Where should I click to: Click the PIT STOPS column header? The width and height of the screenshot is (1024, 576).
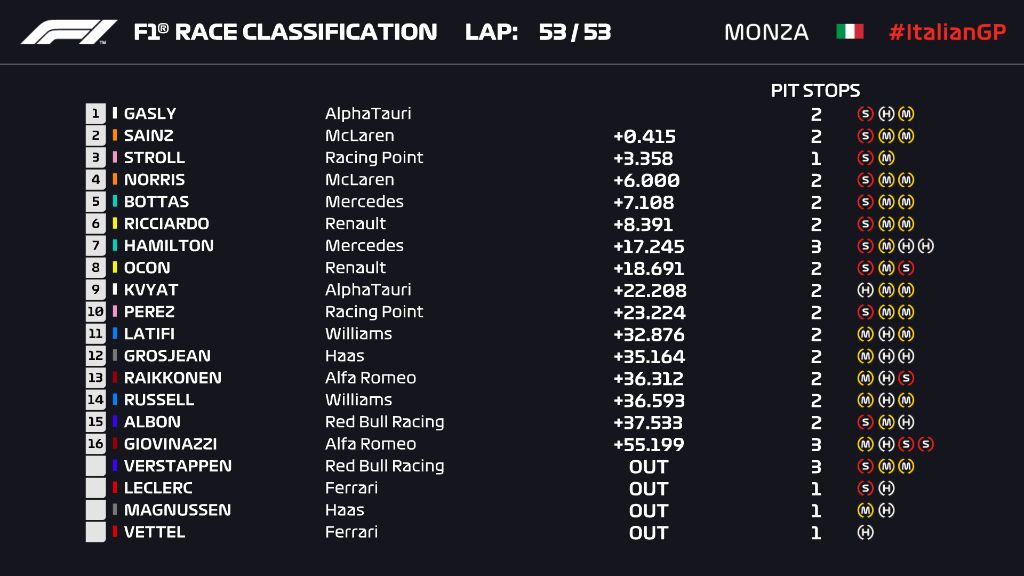[x=815, y=90]
